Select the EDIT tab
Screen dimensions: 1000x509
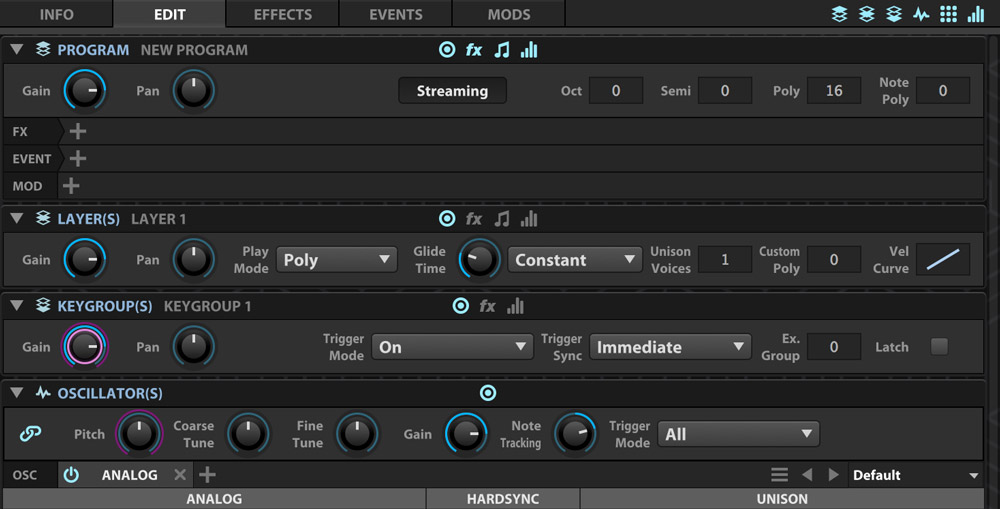coord(169,14)
